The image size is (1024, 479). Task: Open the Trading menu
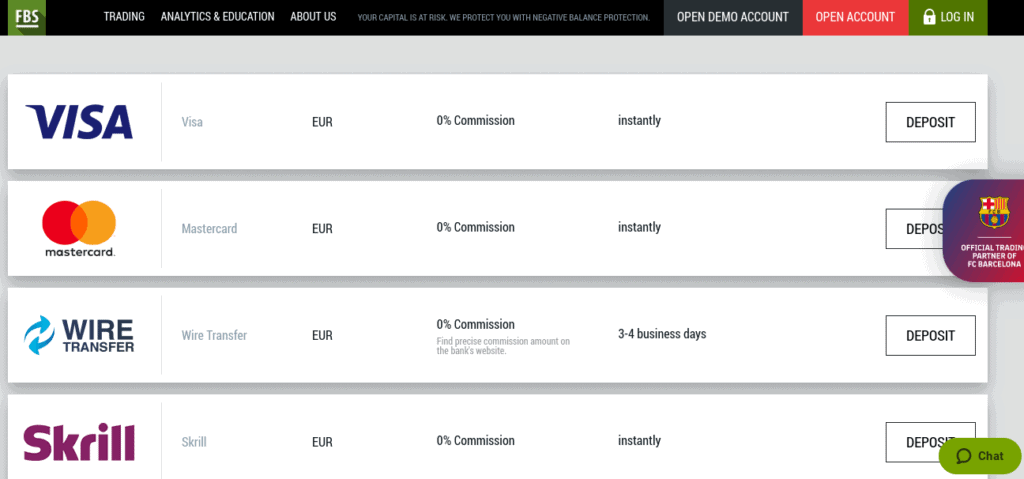click(x=124, y=16)
